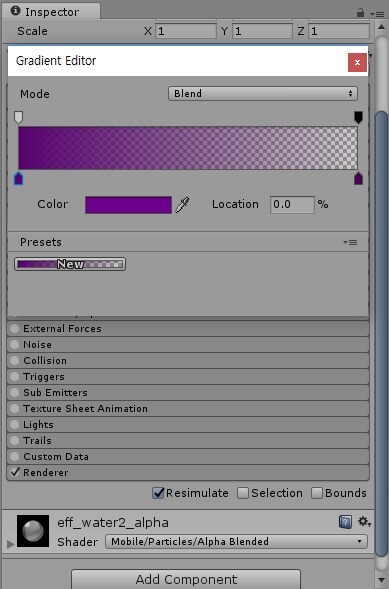Viewport: 389px width, 589px height.
Task: Enable the Noise module circle
Action: (x=14, y=344)
